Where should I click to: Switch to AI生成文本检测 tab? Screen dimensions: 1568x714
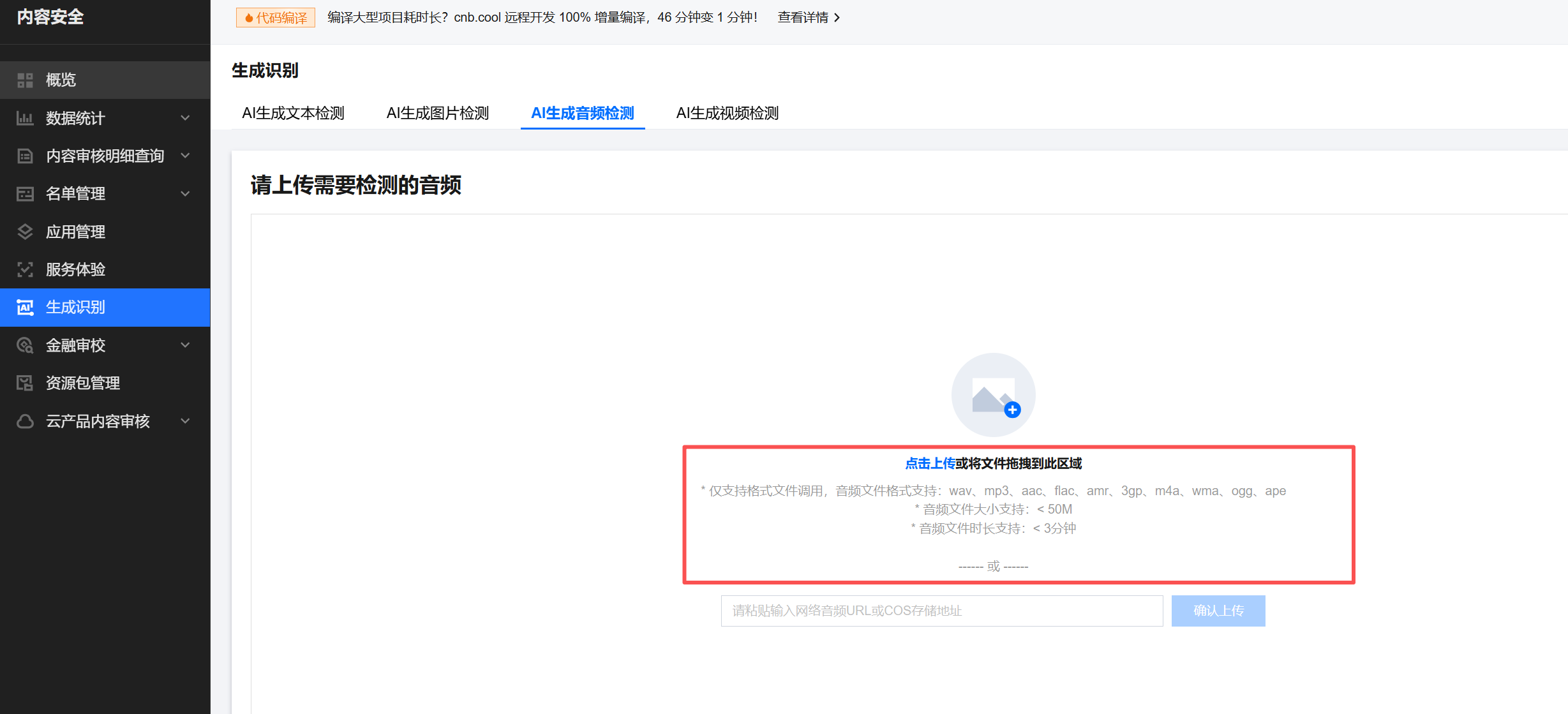click(x=293, y=114)
